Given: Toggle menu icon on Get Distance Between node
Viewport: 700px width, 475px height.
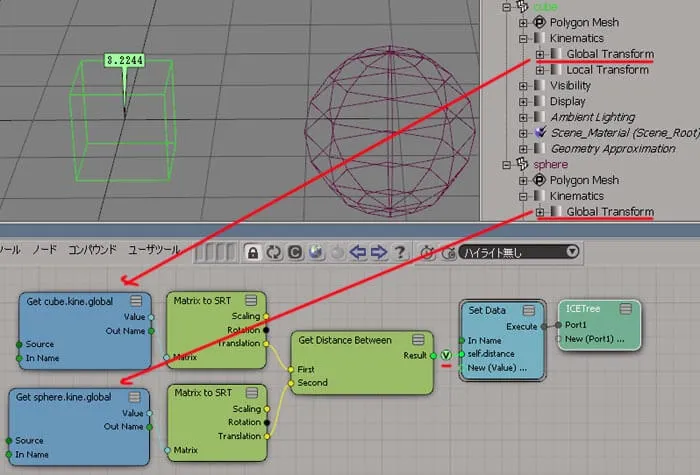Looking at the screenshot, I should [x=418, y=340].
